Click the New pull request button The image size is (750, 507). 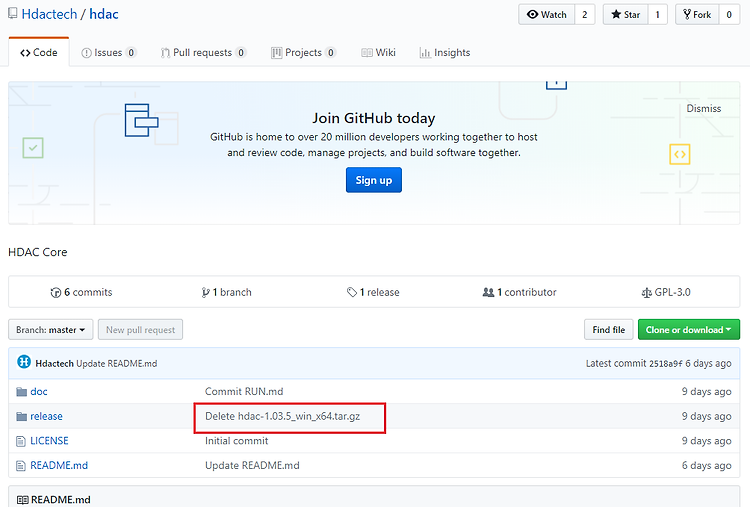[x=141, y=330]
